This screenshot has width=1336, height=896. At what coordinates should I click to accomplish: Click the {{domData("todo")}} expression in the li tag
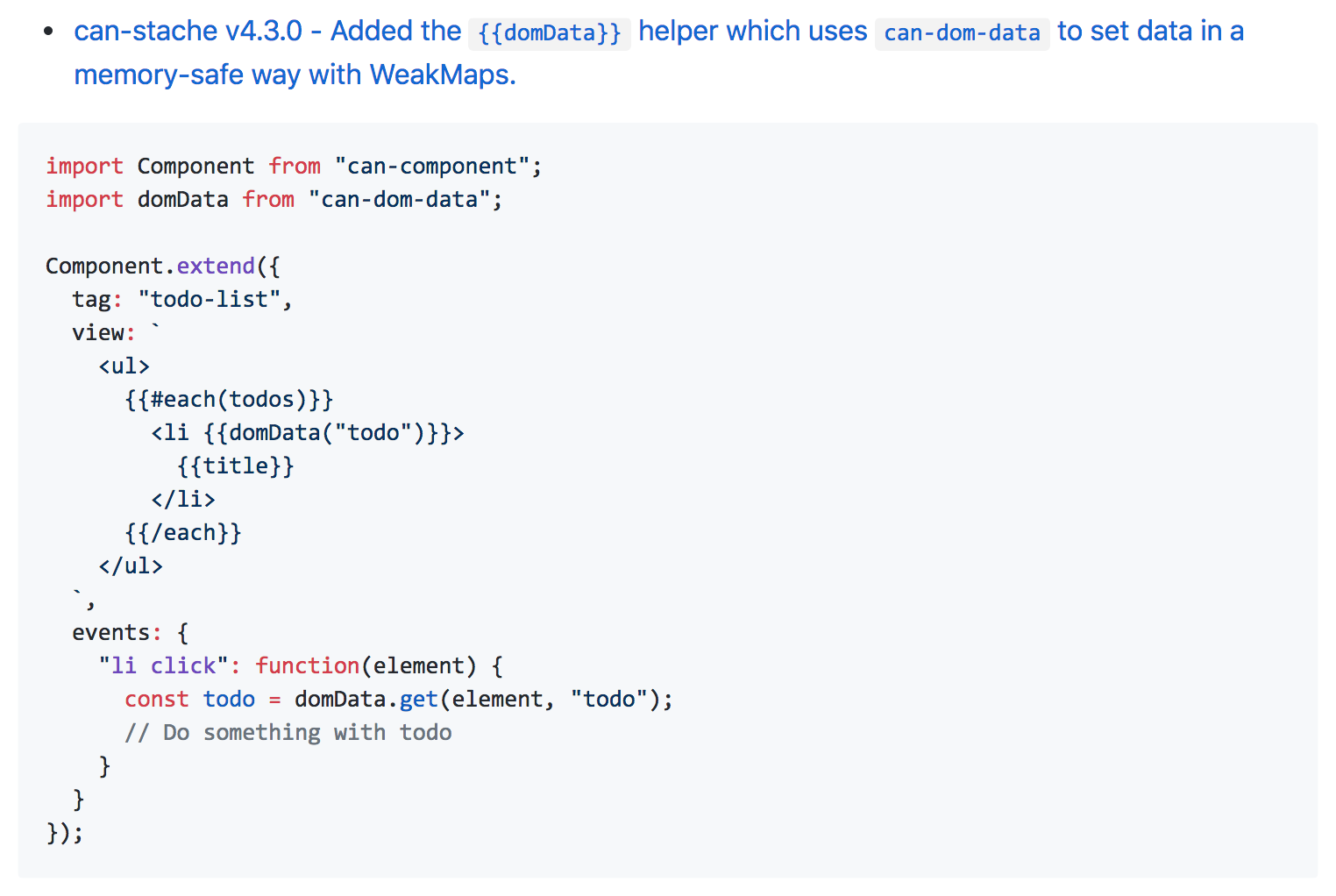pyautogui.click(x=328, y=432)
